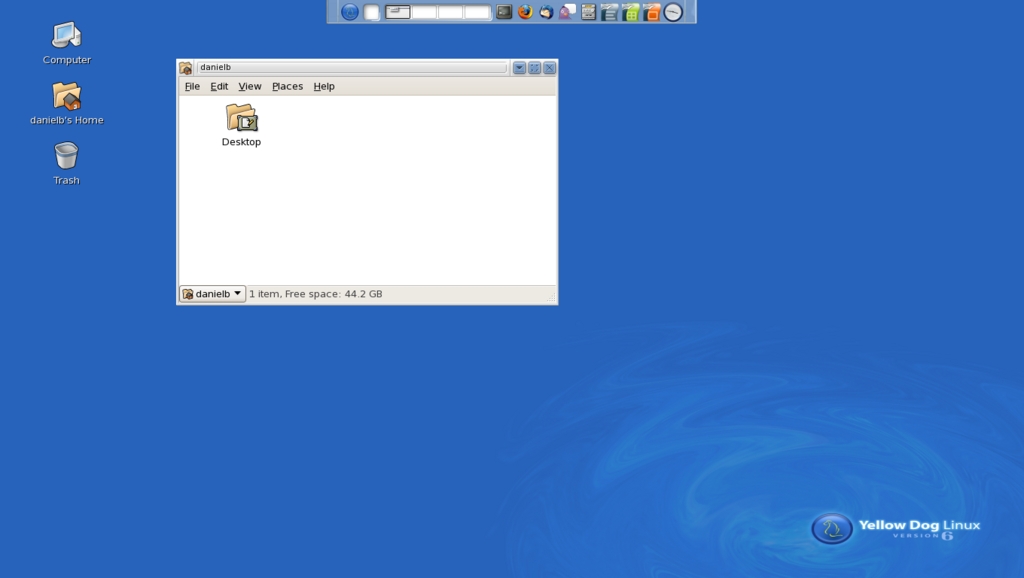1024x578 pixels.
Task: Launch OpenOffice Calc spreadsheet from the panel
Action: [630, 12]
